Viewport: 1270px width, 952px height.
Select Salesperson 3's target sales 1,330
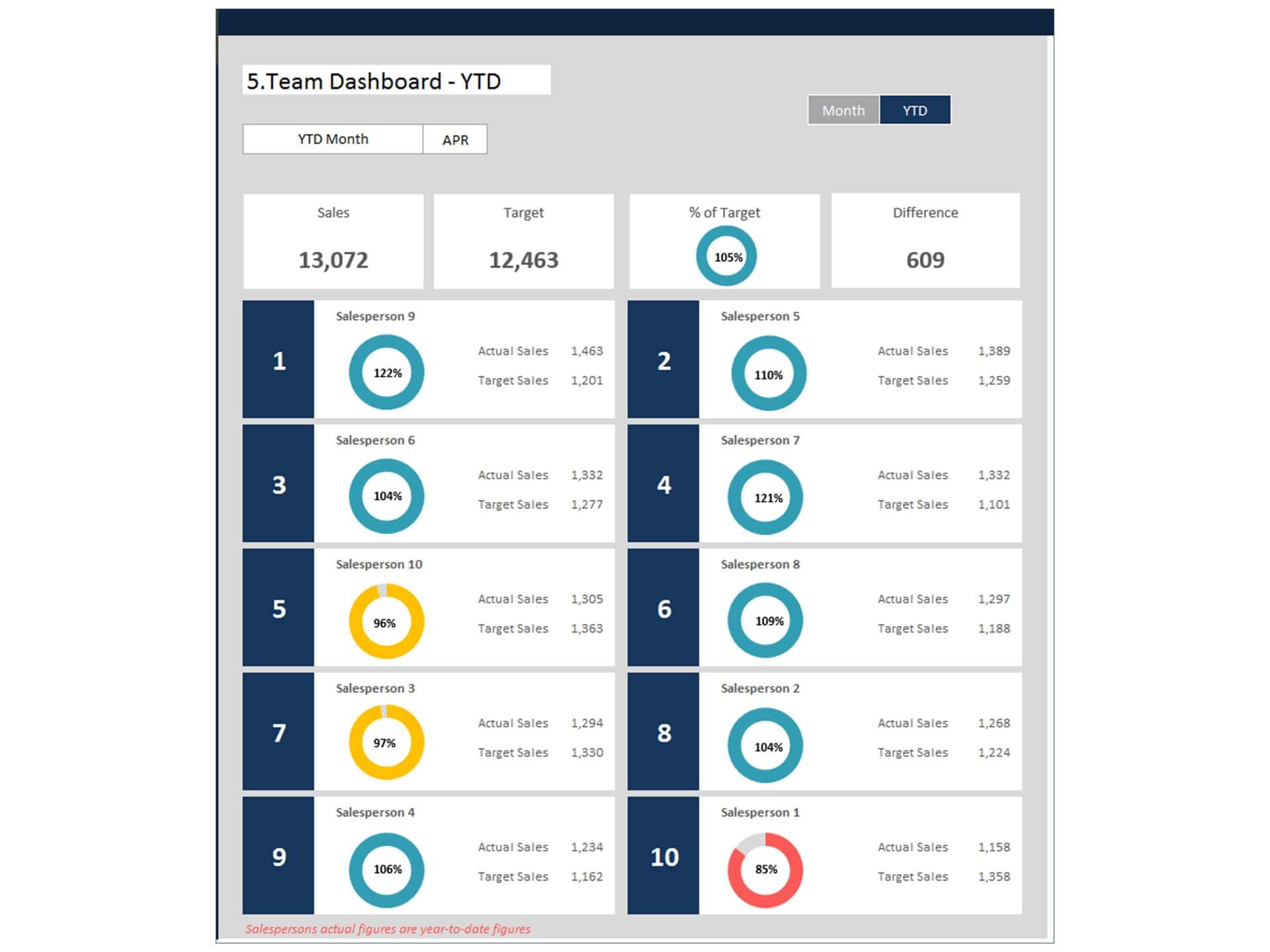point(587,753)
